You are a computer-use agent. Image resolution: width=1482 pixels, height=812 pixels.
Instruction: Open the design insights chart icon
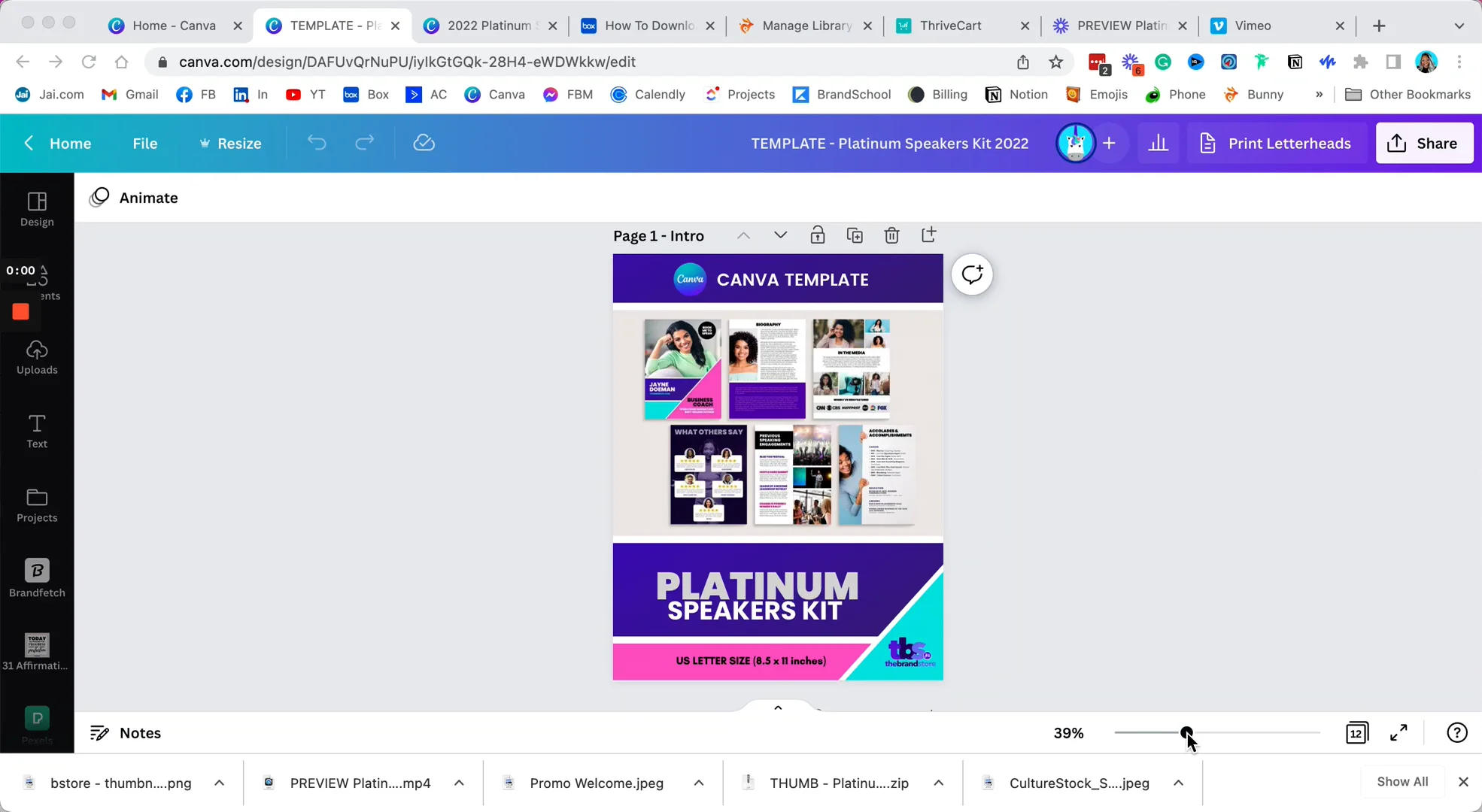point(1159,143)
